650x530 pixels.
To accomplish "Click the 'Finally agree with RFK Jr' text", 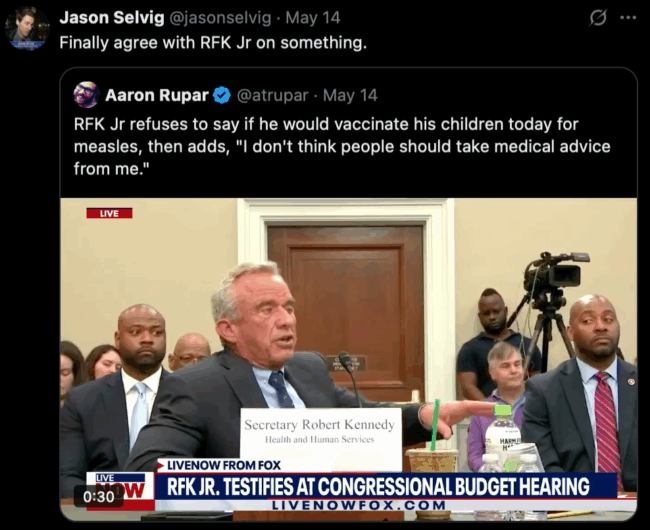I will point(213,43).
